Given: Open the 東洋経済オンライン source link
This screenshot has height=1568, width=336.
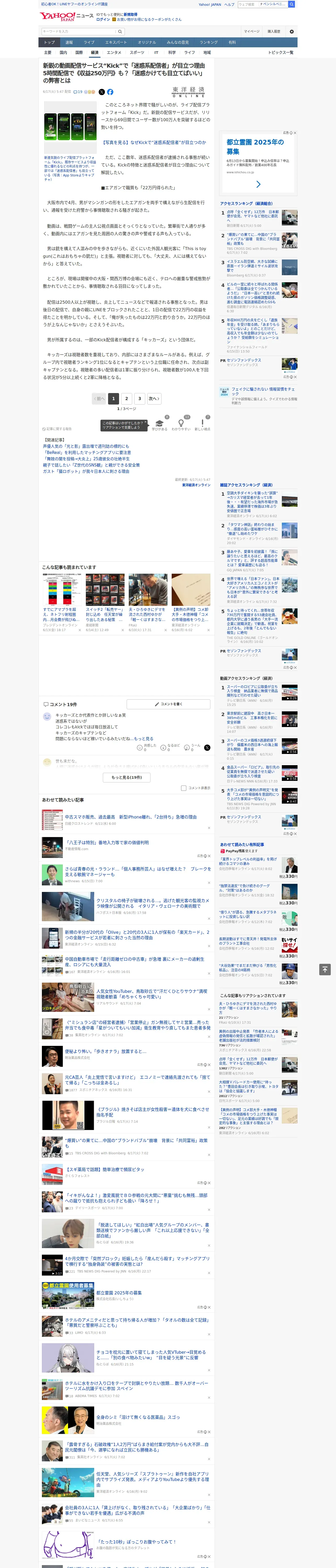Looking at the screenshot, I should click(x=196, y=485).
